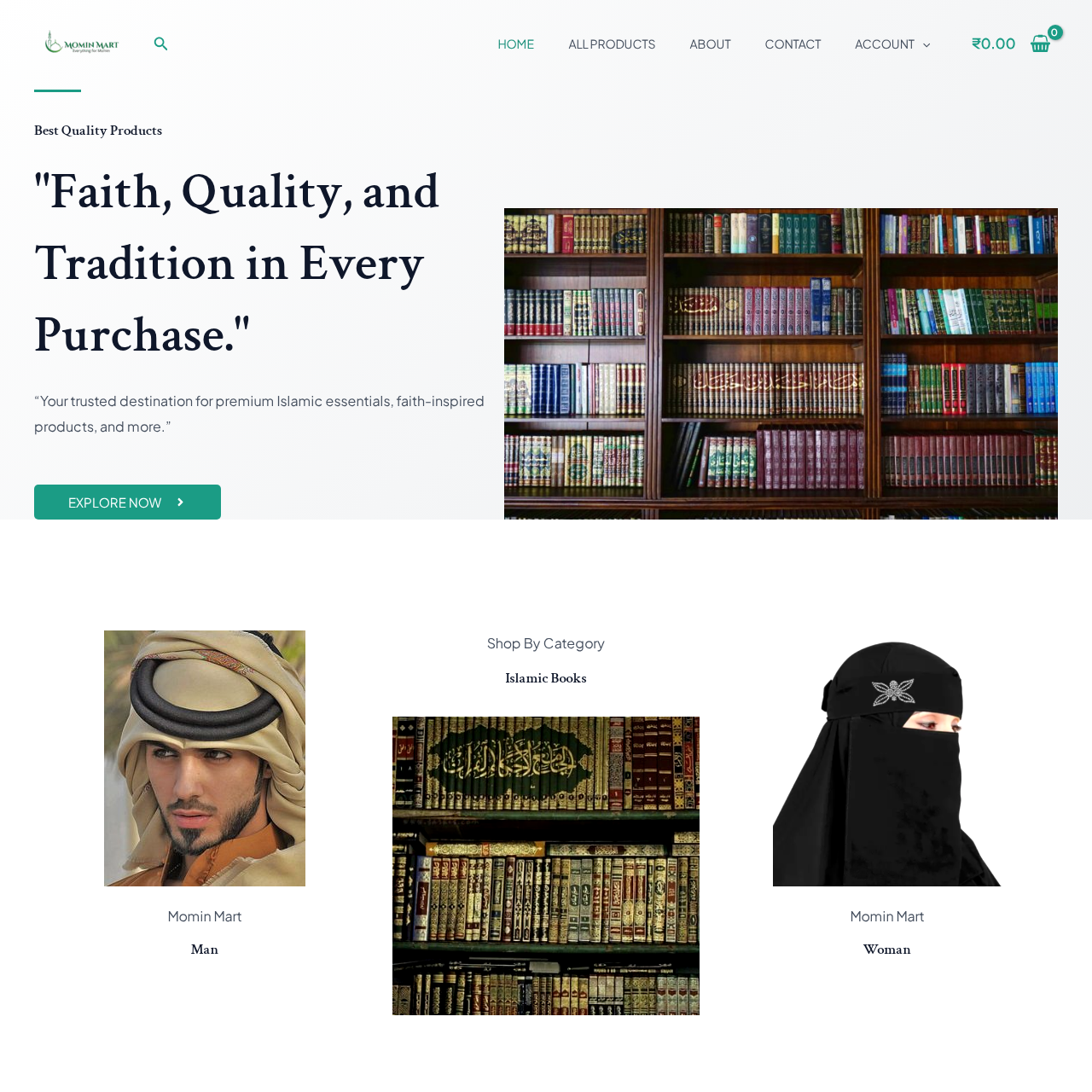Open the Home menu item
This screenshot has width=1092, height=1092.
tap(516, 44)
